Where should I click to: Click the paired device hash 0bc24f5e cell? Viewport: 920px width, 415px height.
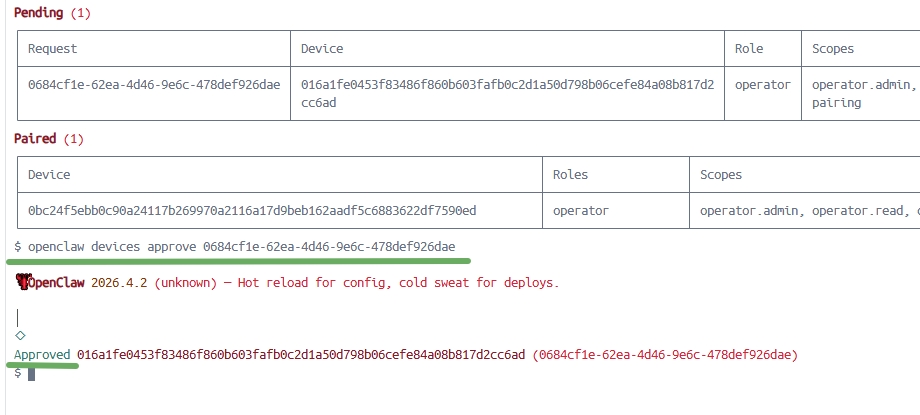280,210
